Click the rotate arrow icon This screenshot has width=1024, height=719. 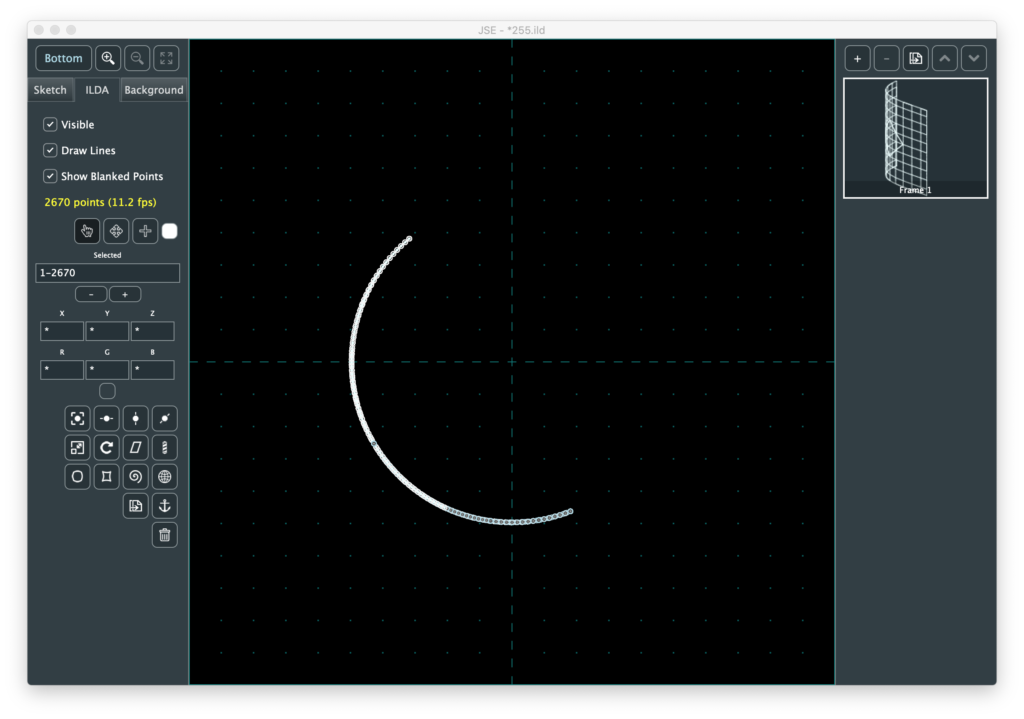pyautogui.click(x=107, y=447)
